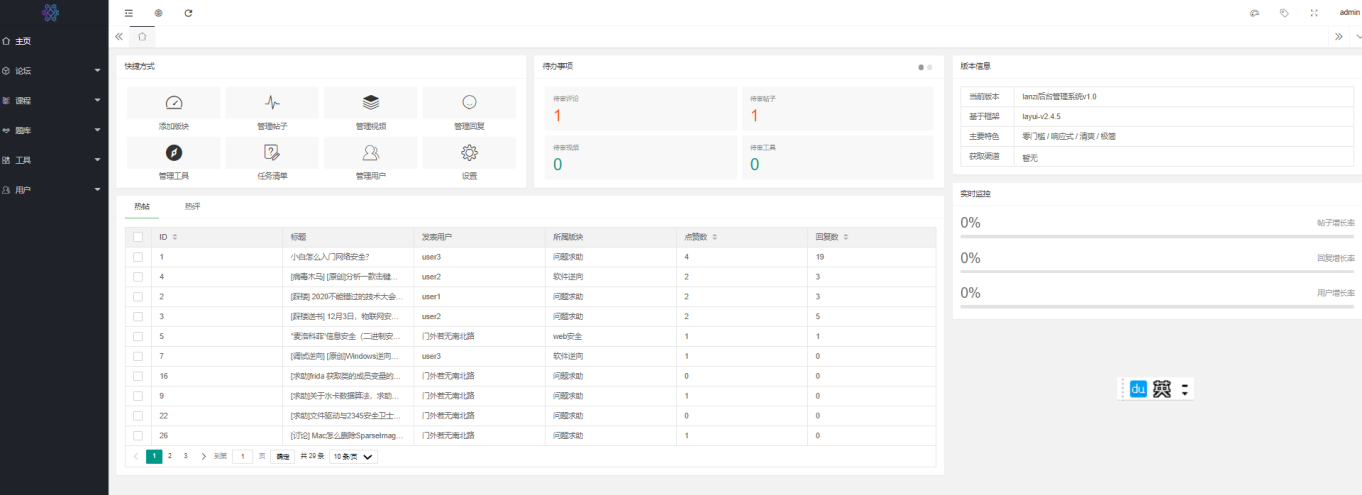This screenshot has height=495, width=1362.
Task: Expand the 论坛 sidebar menu
Action: click(x=54, y=71)
